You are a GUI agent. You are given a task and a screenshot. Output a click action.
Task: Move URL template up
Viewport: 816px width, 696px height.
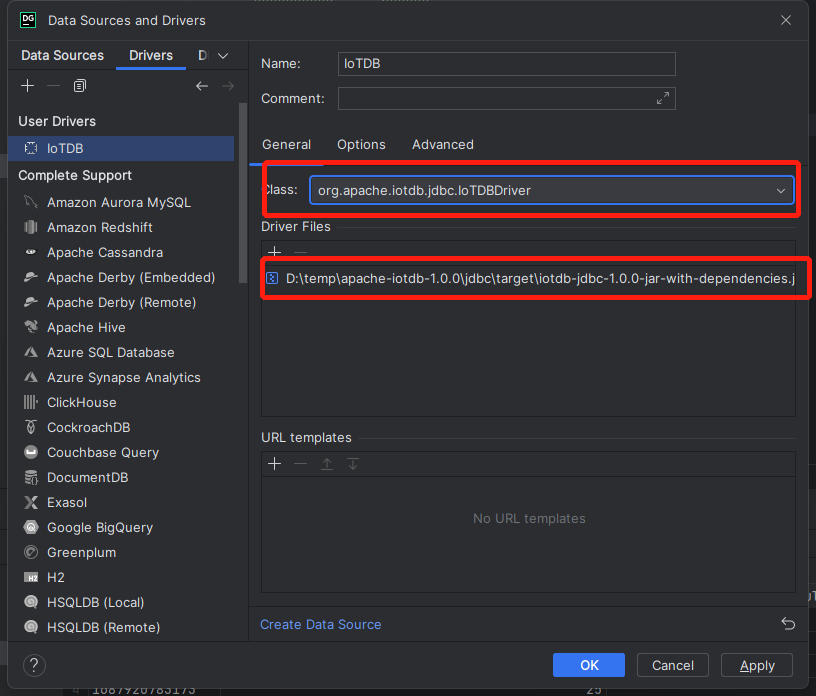pyautogui.click(x=327, y=463)
